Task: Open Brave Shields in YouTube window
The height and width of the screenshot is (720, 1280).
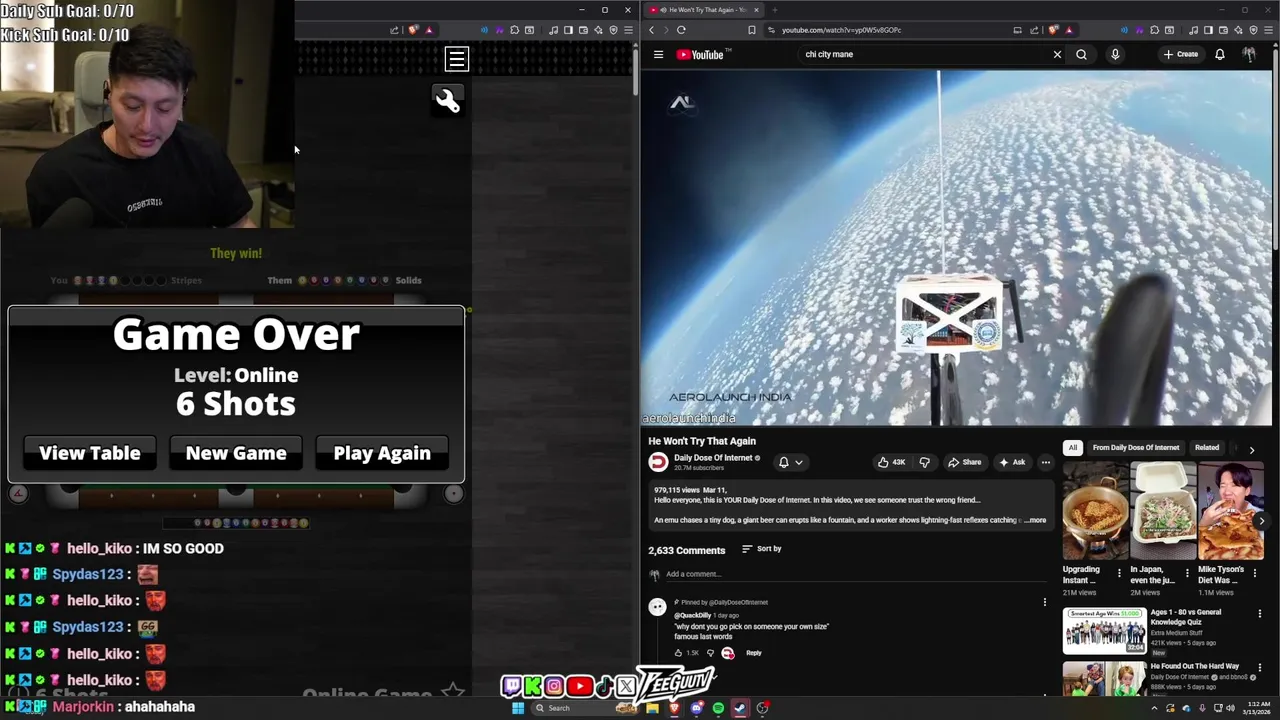Action: click(1052, 30)
